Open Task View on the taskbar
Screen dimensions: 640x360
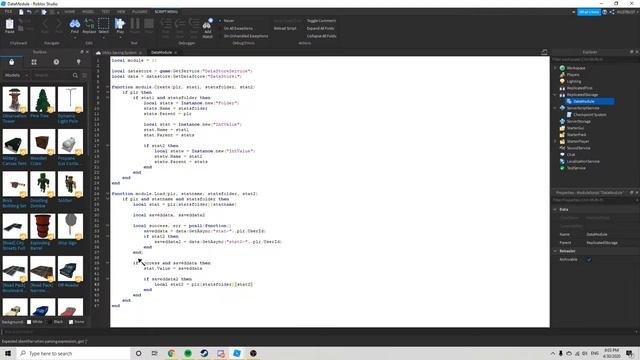click(x=155, y=353)
